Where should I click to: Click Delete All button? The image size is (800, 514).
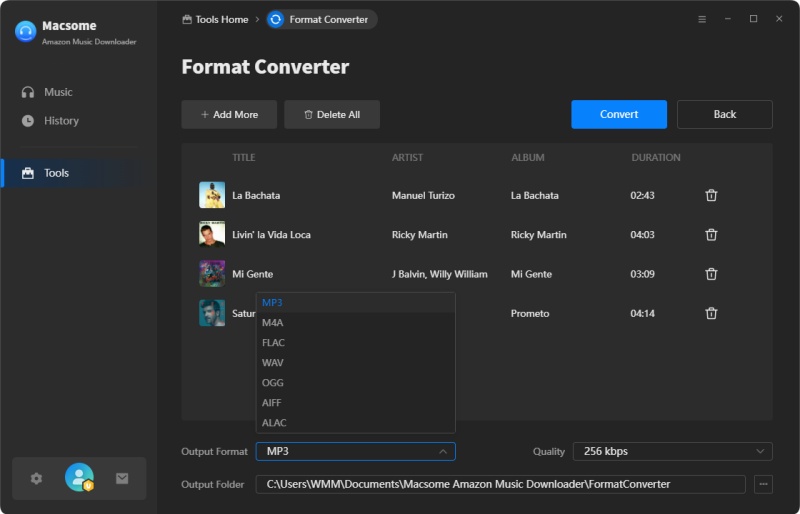(x=332, y=114)
